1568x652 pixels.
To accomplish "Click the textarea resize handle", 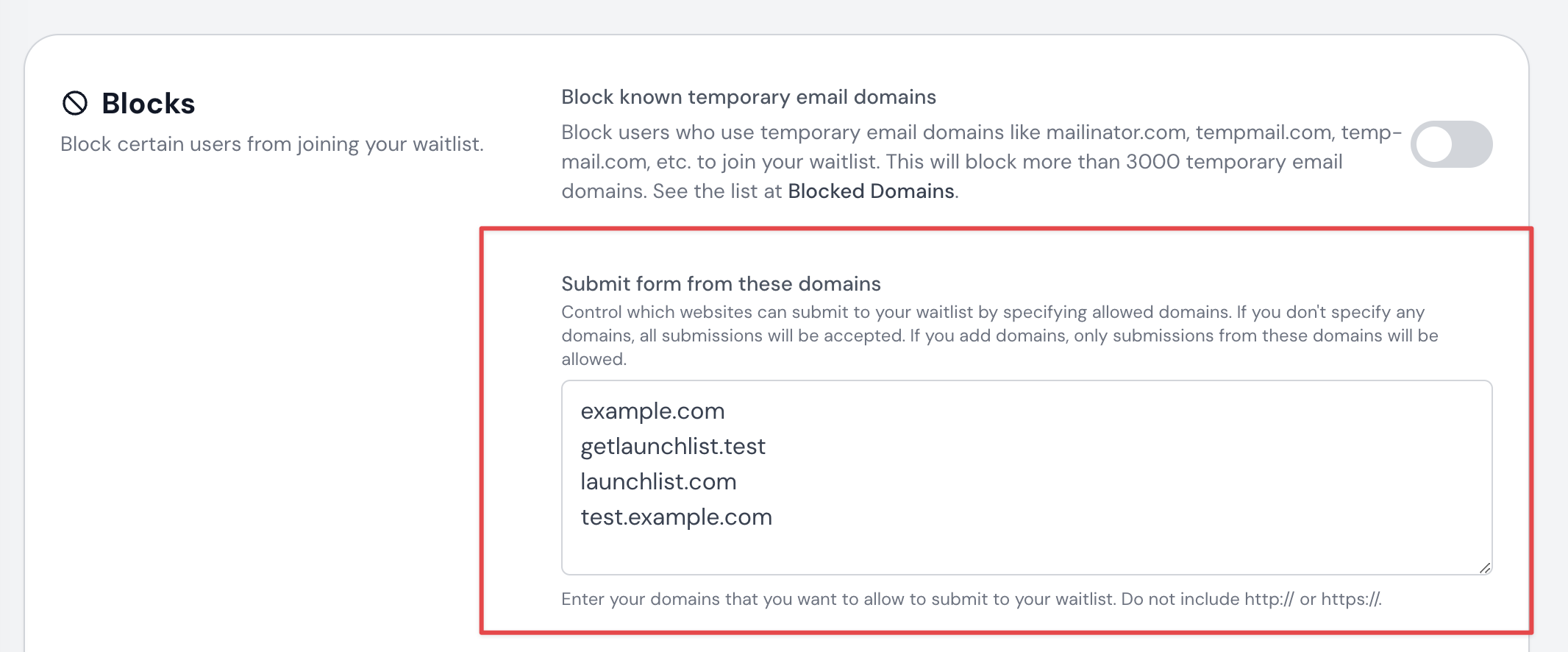I will pos(1486,567).
